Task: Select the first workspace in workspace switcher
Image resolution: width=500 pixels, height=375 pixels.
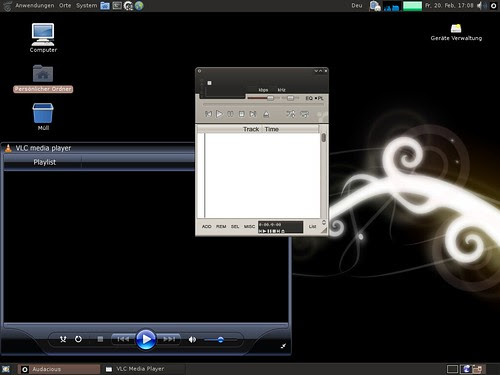Action: pos(452,369)
